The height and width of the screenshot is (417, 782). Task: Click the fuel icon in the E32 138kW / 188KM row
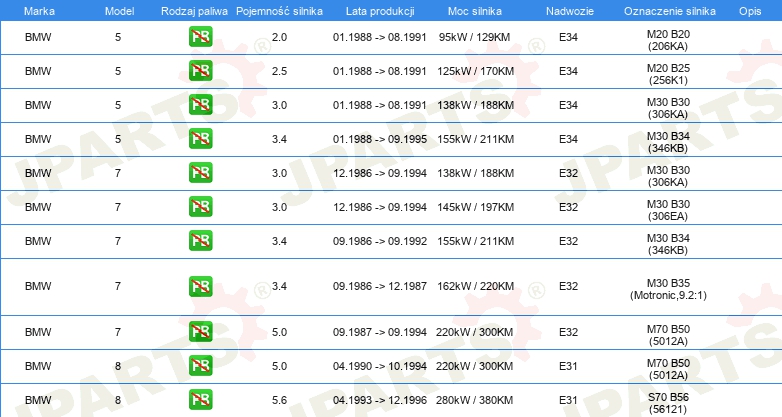(x=200, y=173)
